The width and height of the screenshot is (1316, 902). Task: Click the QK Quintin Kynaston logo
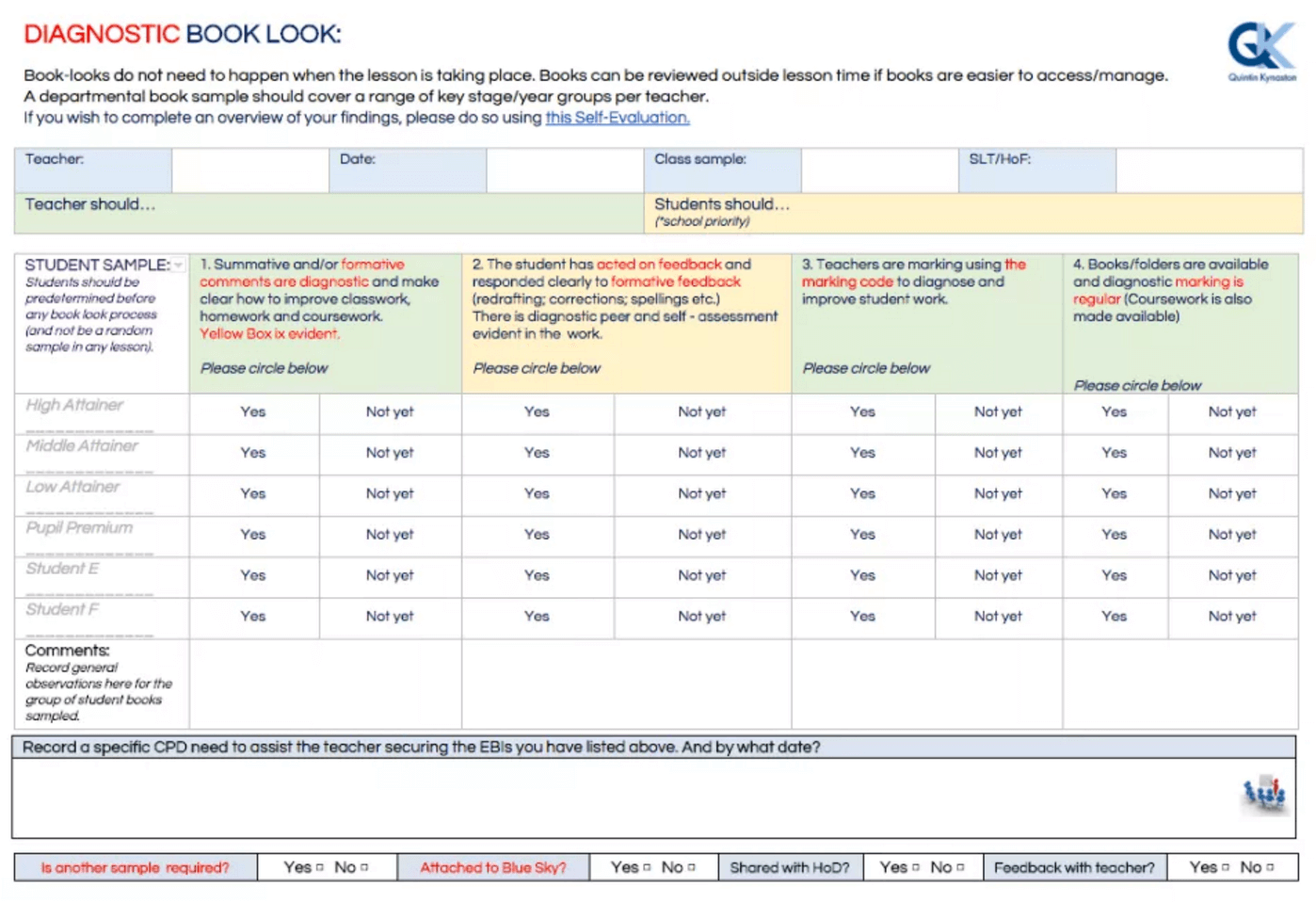[x=1261, y=51]
